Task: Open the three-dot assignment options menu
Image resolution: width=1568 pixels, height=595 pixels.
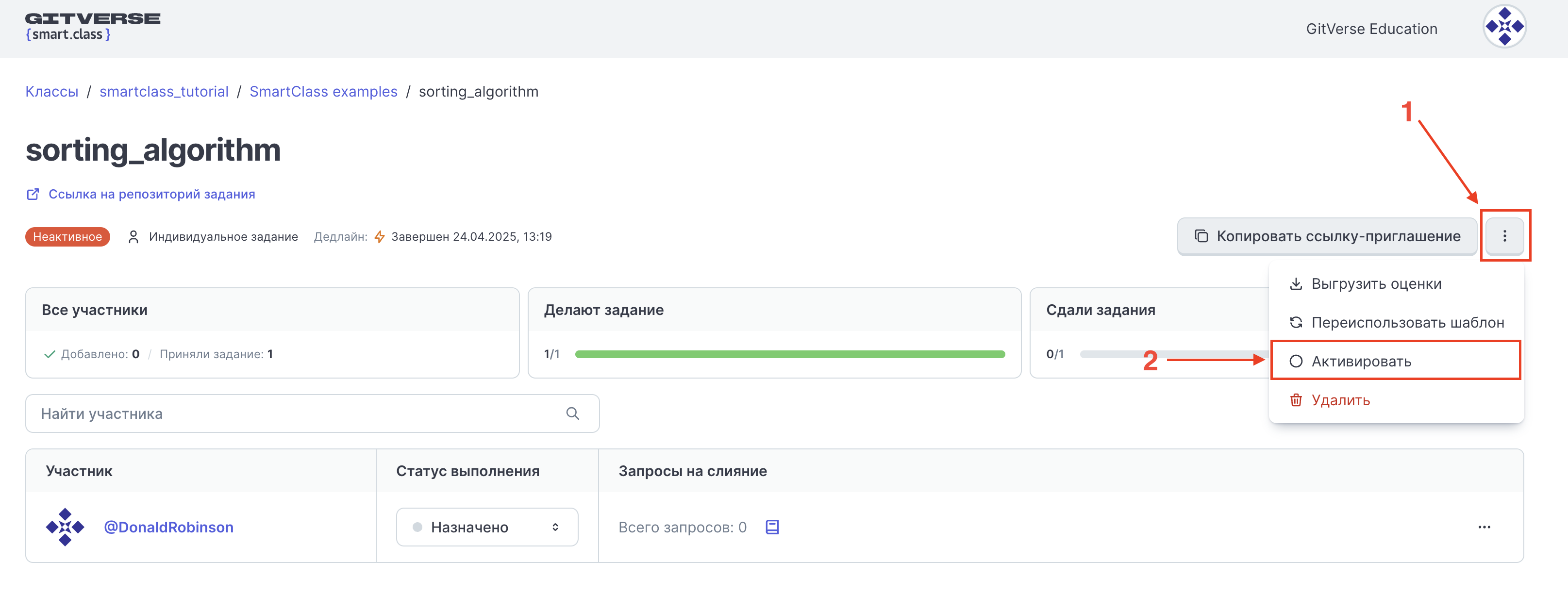Action: click(1504, 236)
